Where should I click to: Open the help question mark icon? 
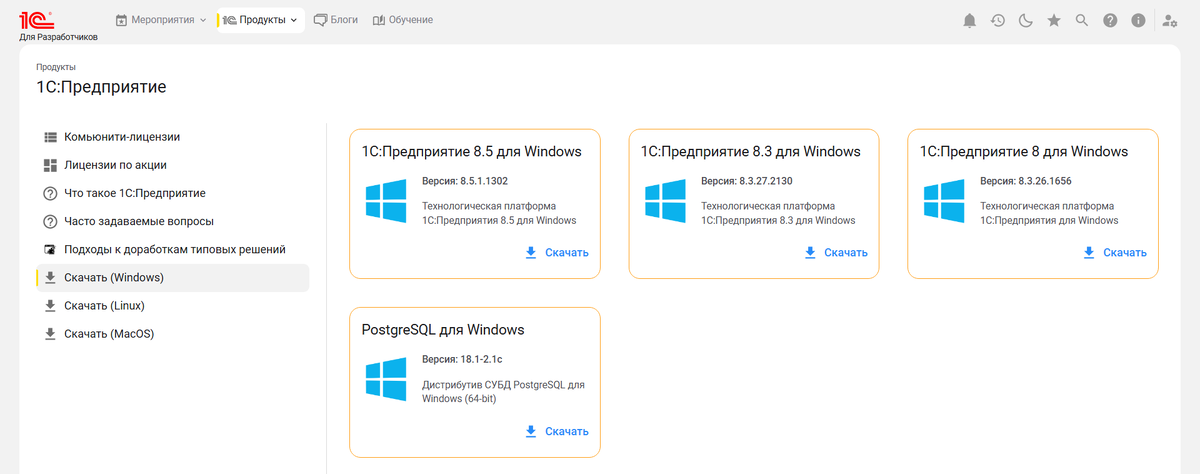(x=1109, y=20)
